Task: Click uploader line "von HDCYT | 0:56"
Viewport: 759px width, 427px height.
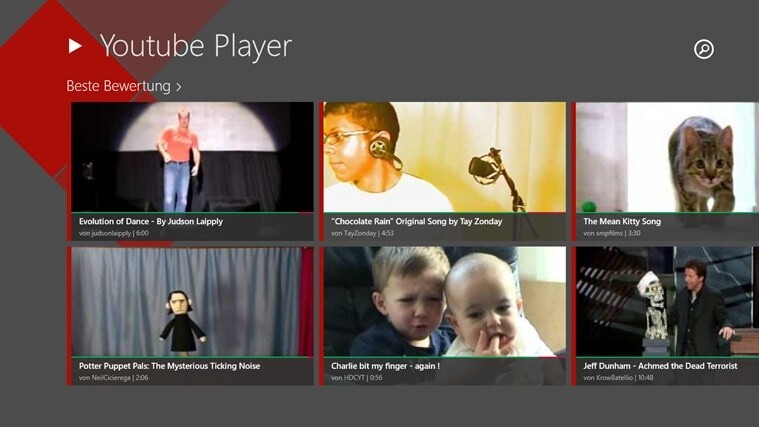Action: [x=357, y=378]
